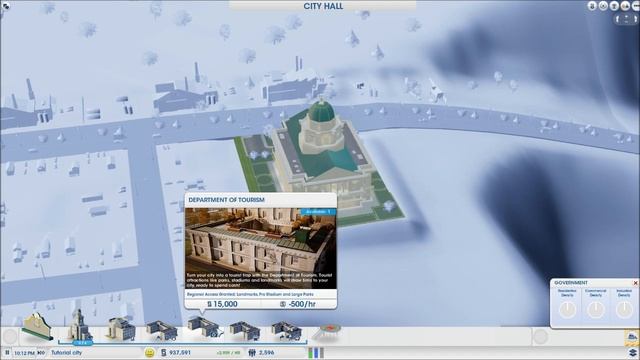
Task: Click the Department of Tourism preview image
Action: [260, 248]
